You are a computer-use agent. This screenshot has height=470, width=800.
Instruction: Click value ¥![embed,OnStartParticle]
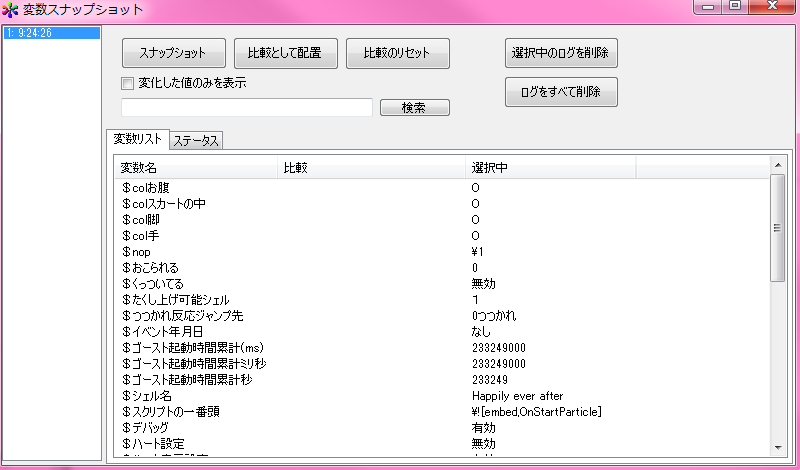click(x=537, y=412)
